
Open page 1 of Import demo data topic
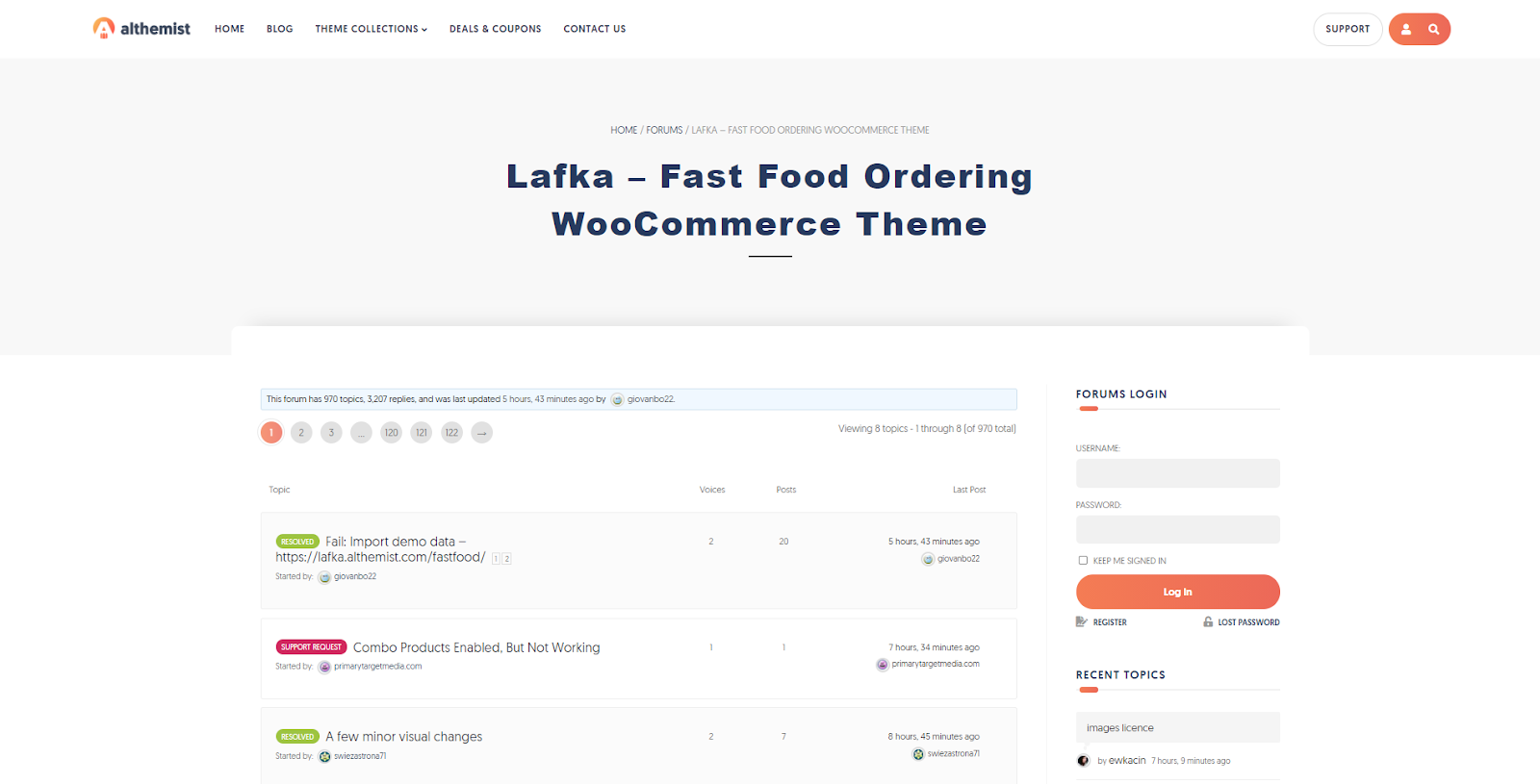(497, 559)
